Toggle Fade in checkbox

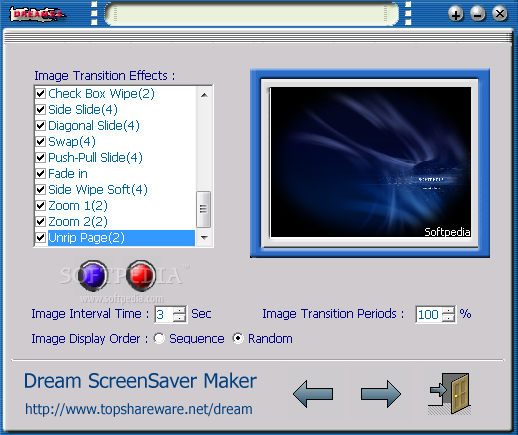click(x=41, y=173)
